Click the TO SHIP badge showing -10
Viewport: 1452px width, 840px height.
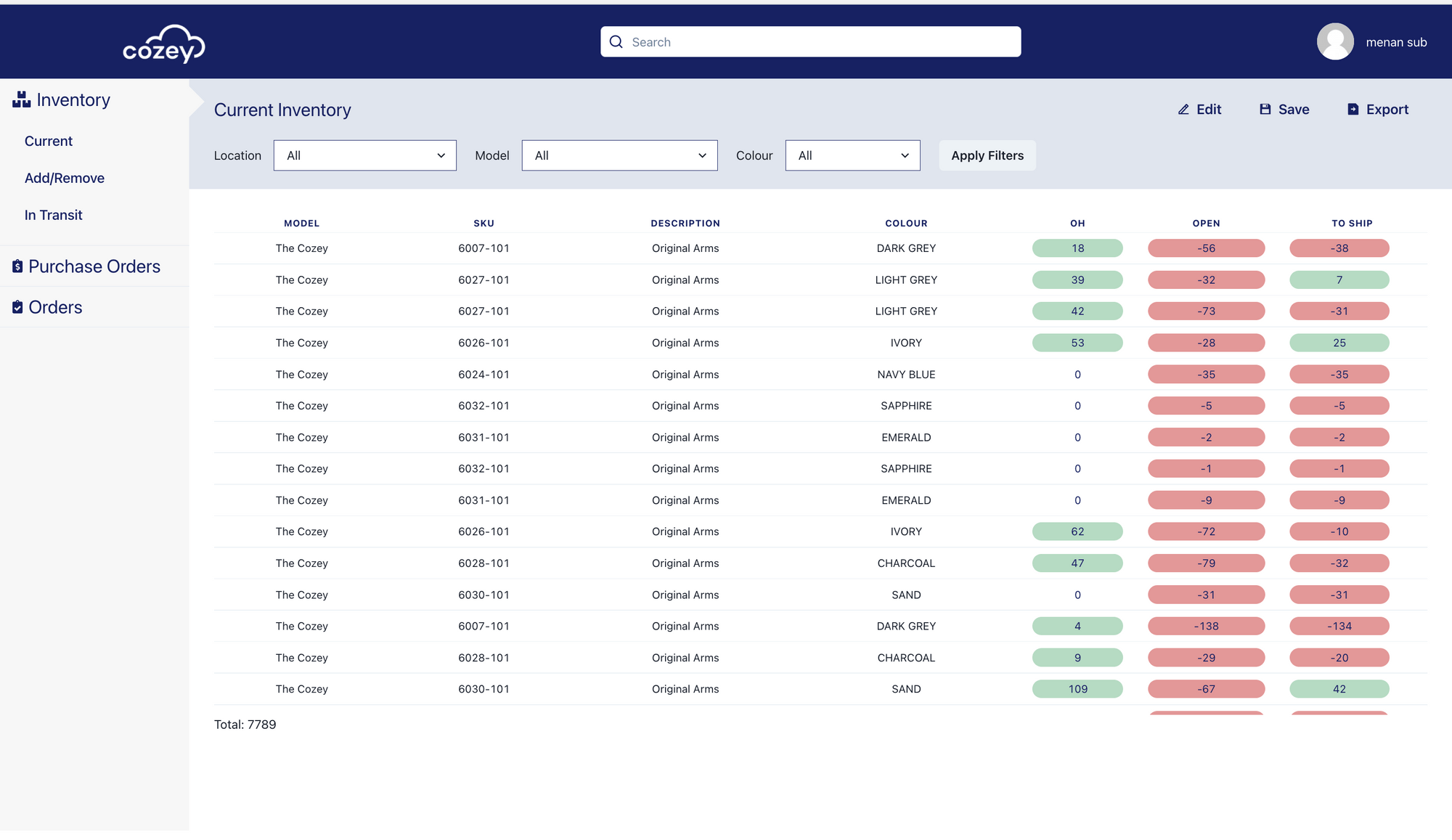click(x=1339, y=531)
